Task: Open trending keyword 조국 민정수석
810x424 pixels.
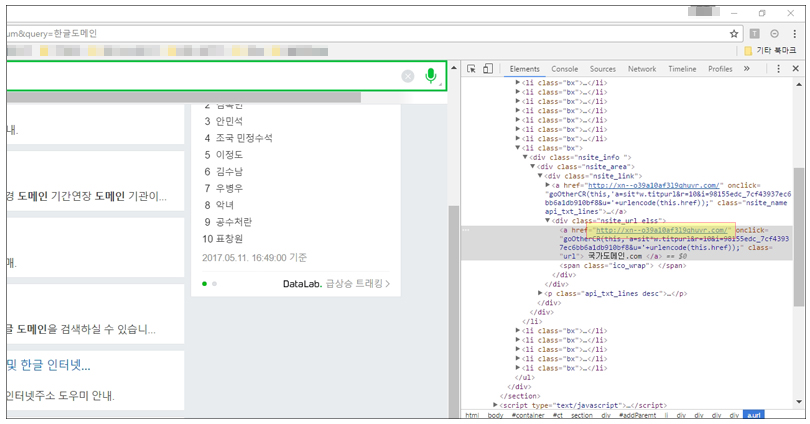Action: (x=244, y=138)
